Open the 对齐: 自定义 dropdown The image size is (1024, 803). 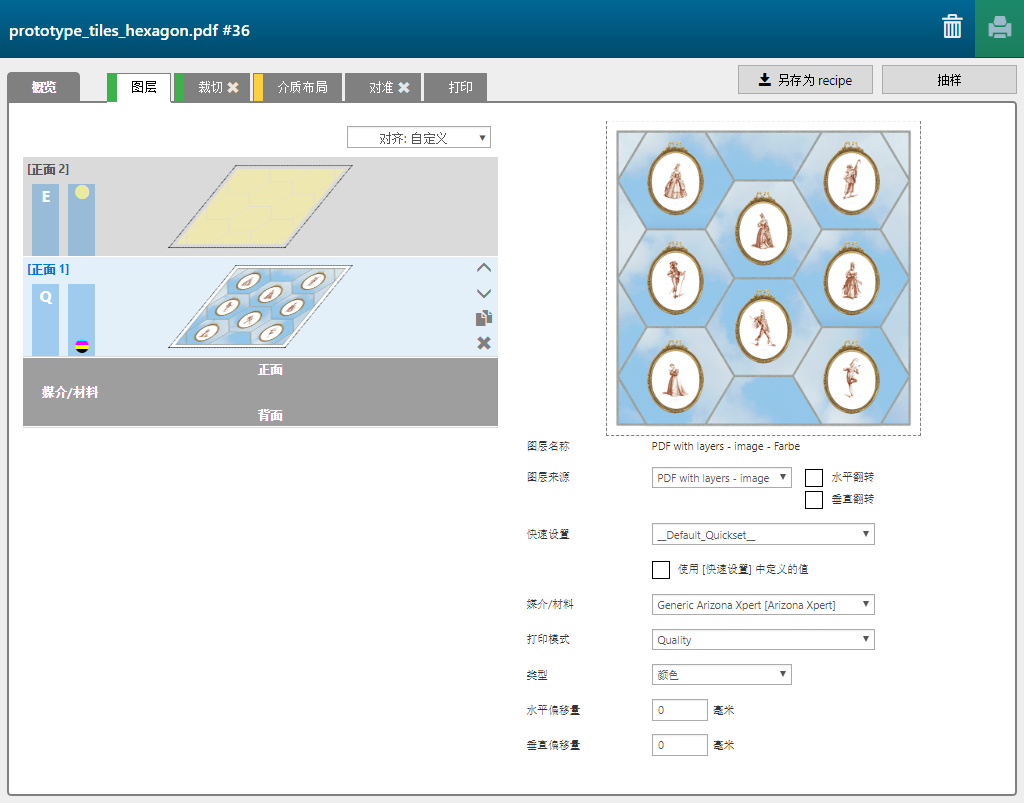(x=419, y=138)
